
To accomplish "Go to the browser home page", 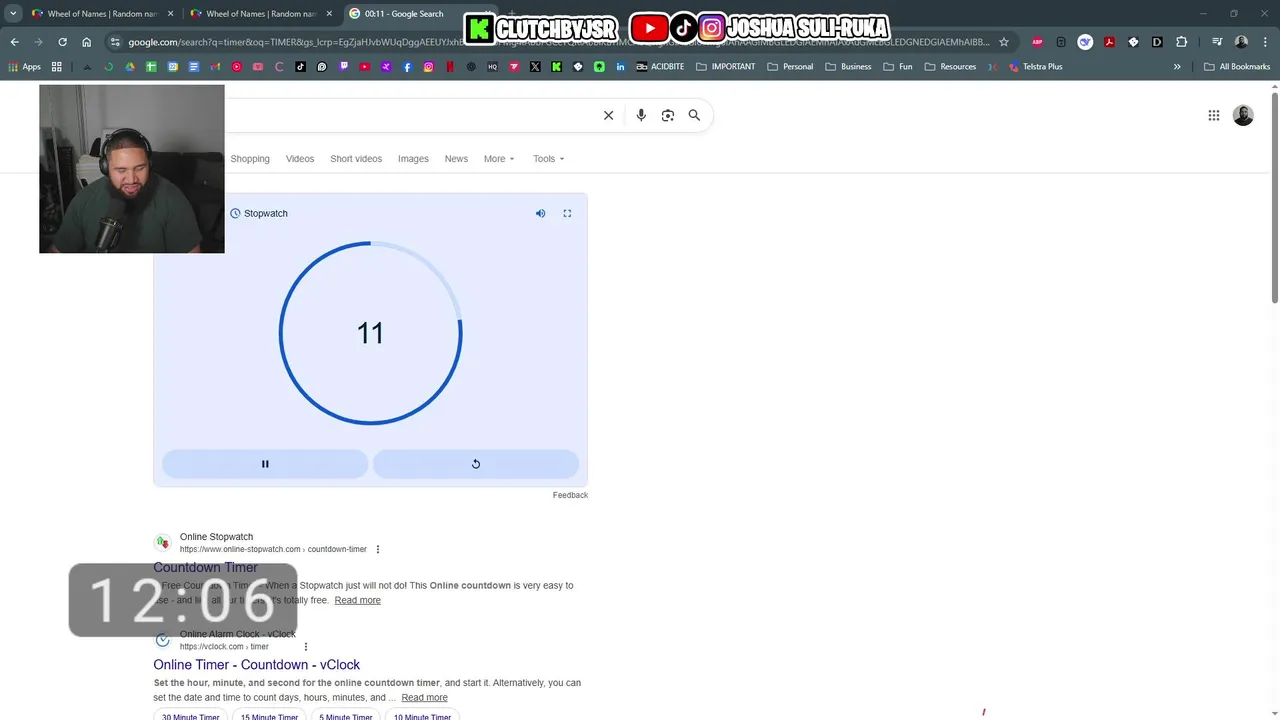I will point(87,42).
